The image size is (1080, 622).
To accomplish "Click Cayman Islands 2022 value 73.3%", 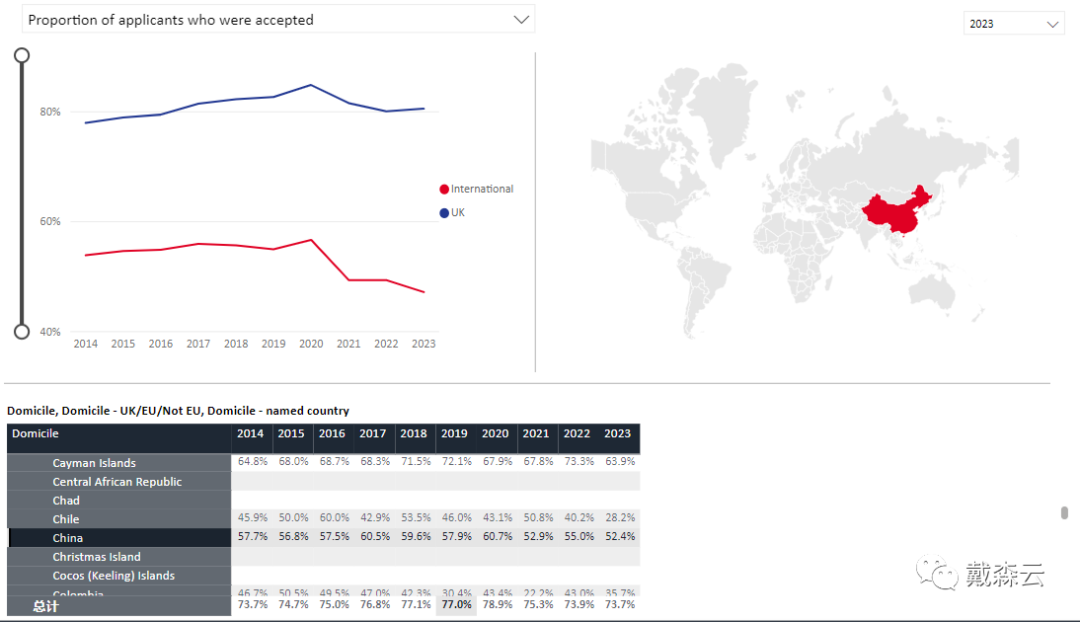I will 579,462.
